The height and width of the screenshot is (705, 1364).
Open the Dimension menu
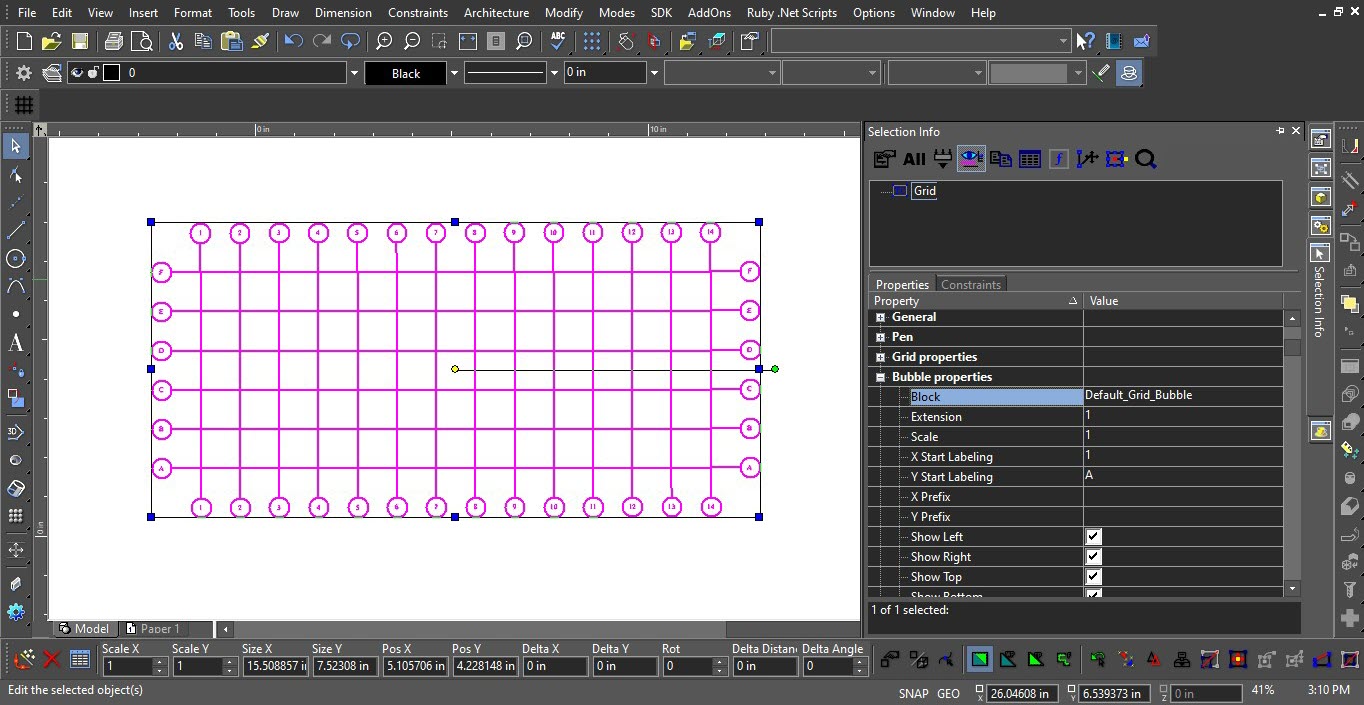point(343,13)
